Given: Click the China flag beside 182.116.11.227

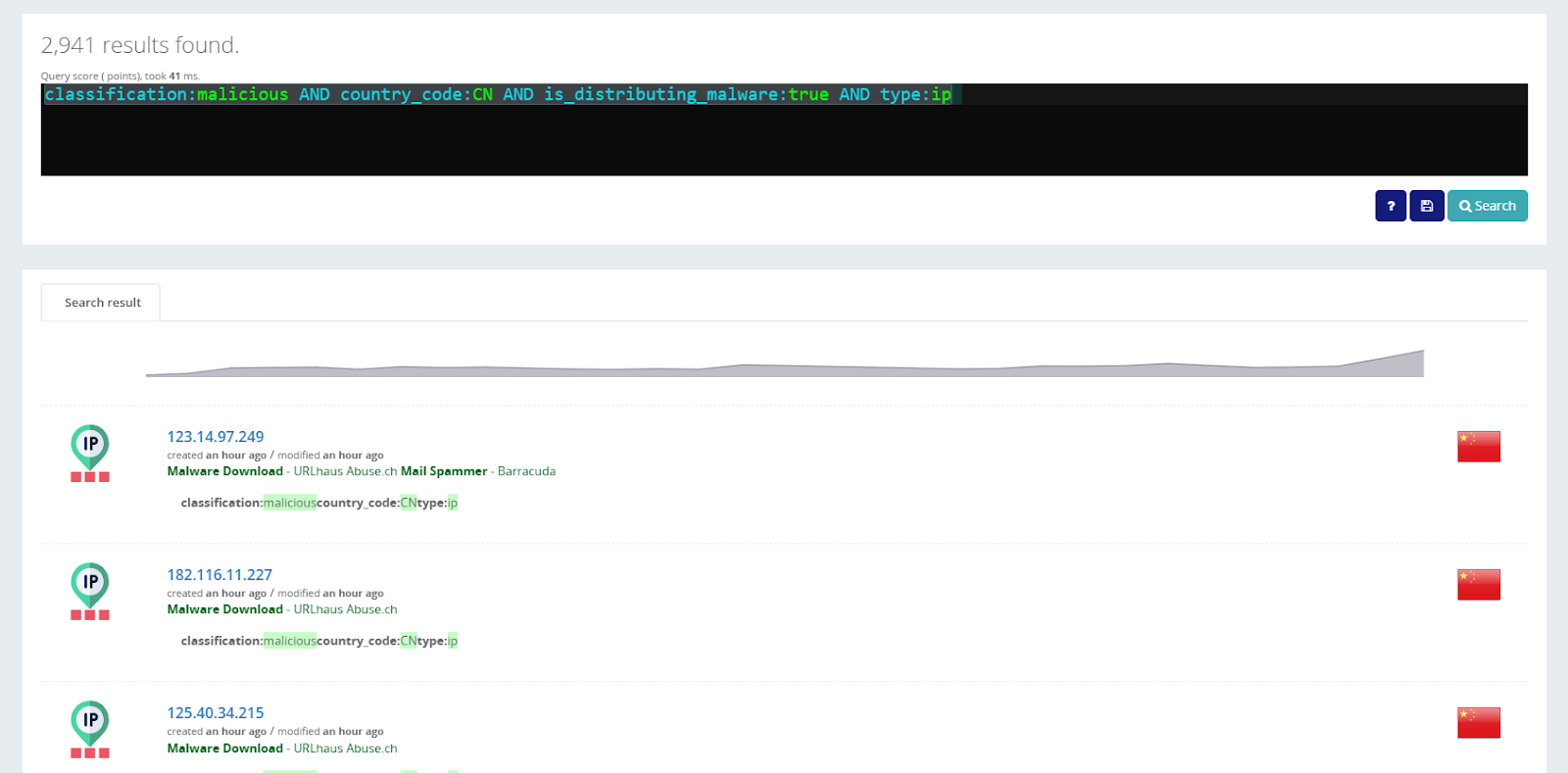Looking at the screenshot, I should 1478,584.
